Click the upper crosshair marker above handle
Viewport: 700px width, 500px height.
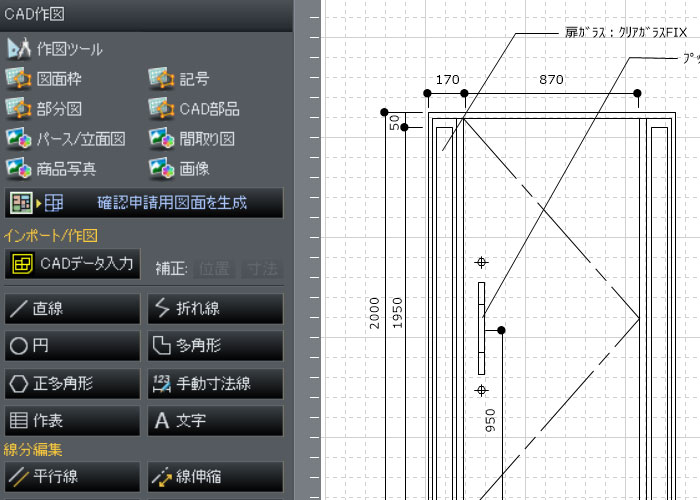(x=481, y=262)
